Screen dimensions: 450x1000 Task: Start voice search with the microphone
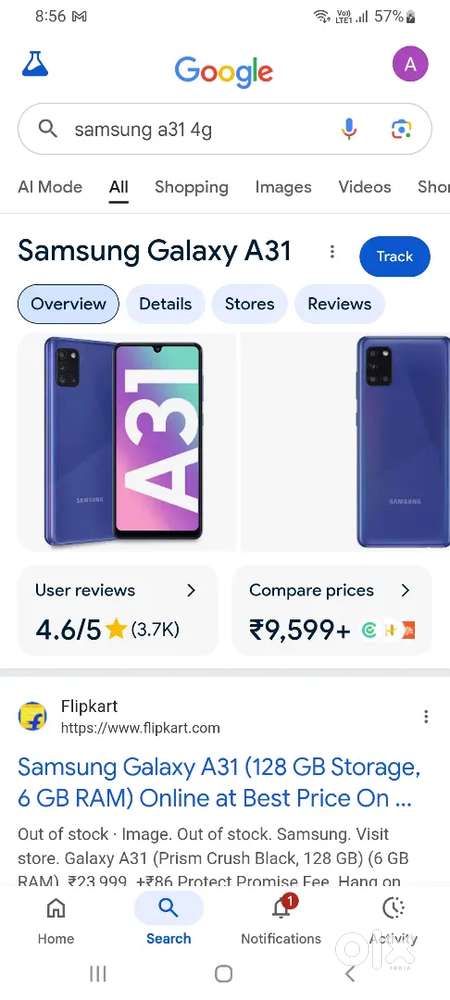[x=349, y=129]
